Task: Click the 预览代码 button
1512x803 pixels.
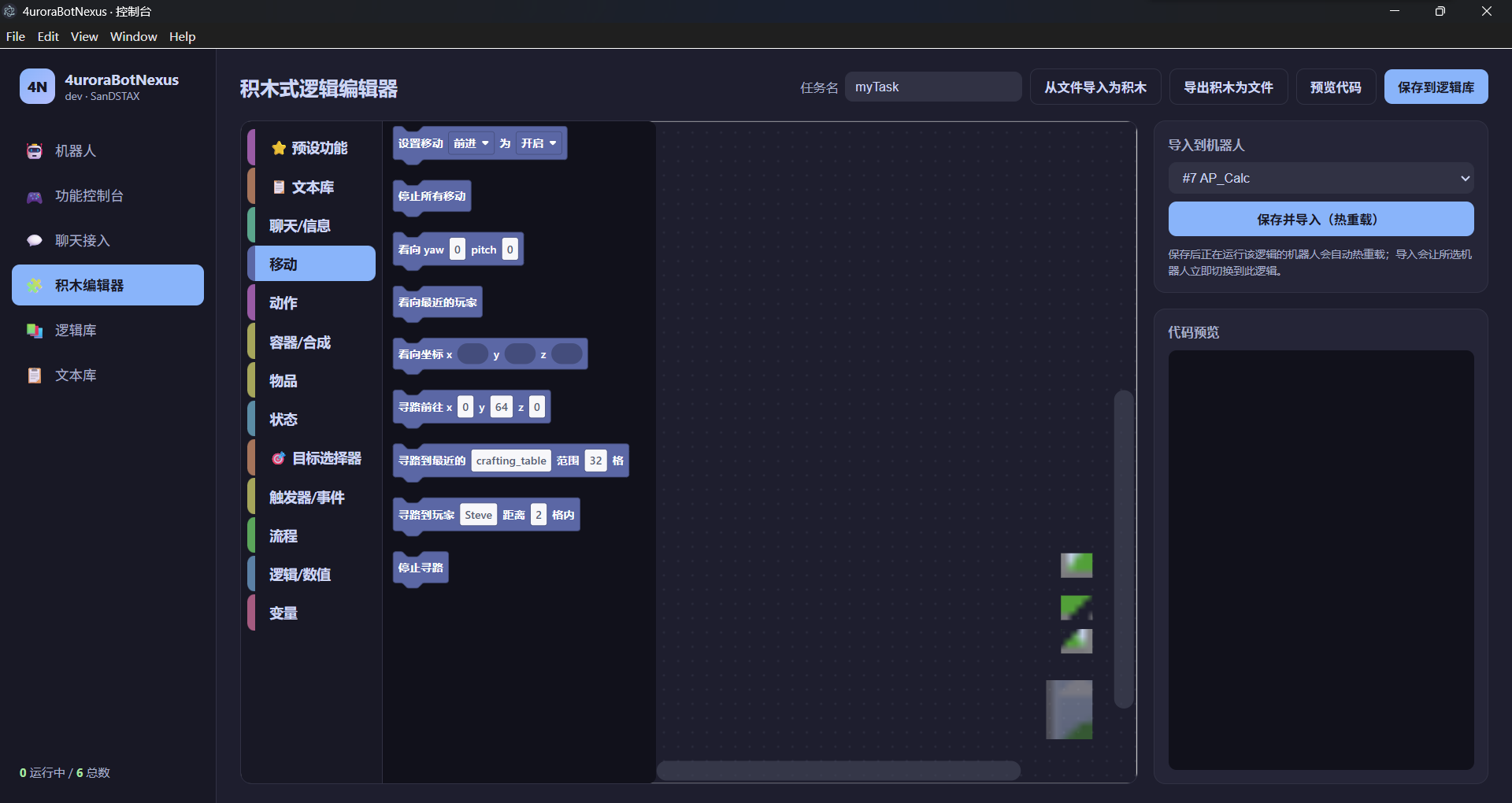Action: pyautogui.click(x=1336, y=87)
